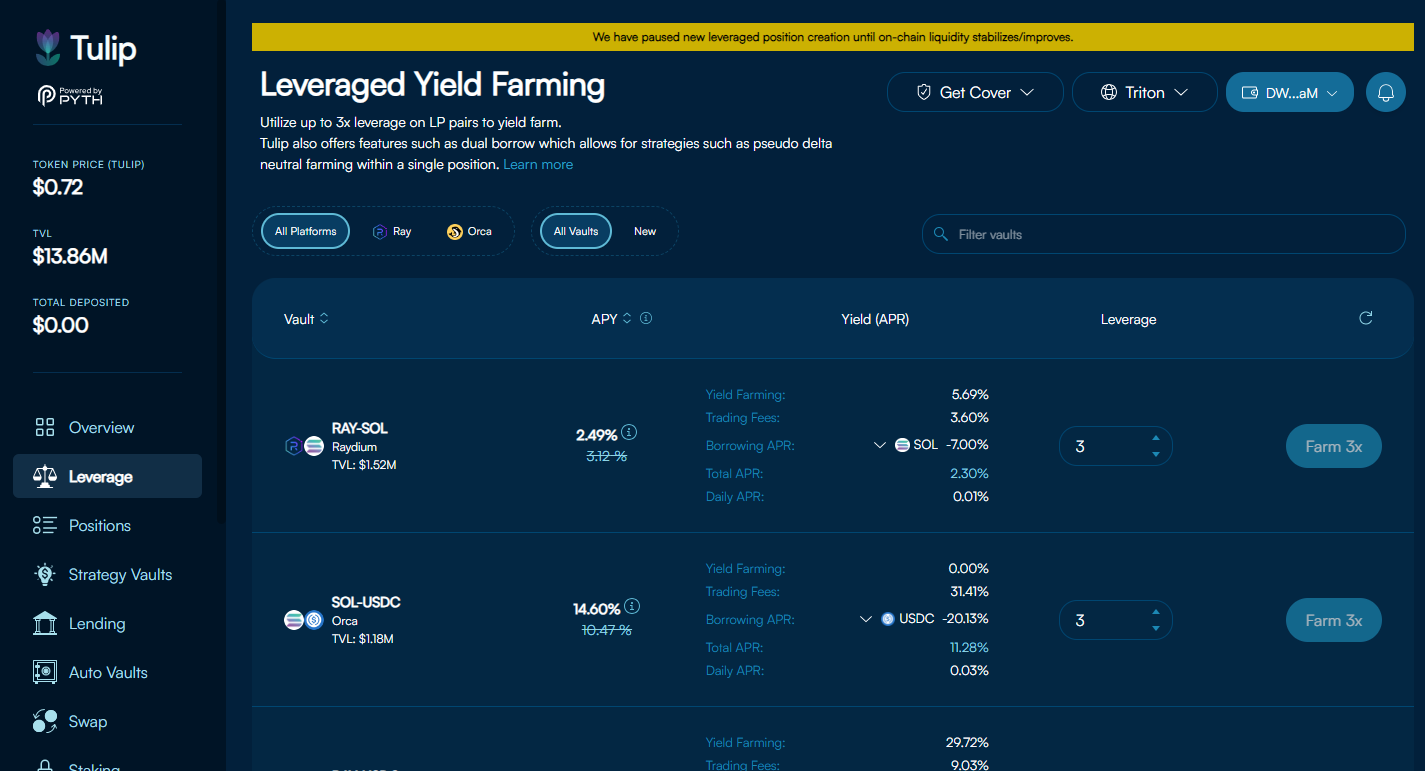Click the Overview grid icon
Viewport: 1425px width, 771px height.
(x=45, y=428)
